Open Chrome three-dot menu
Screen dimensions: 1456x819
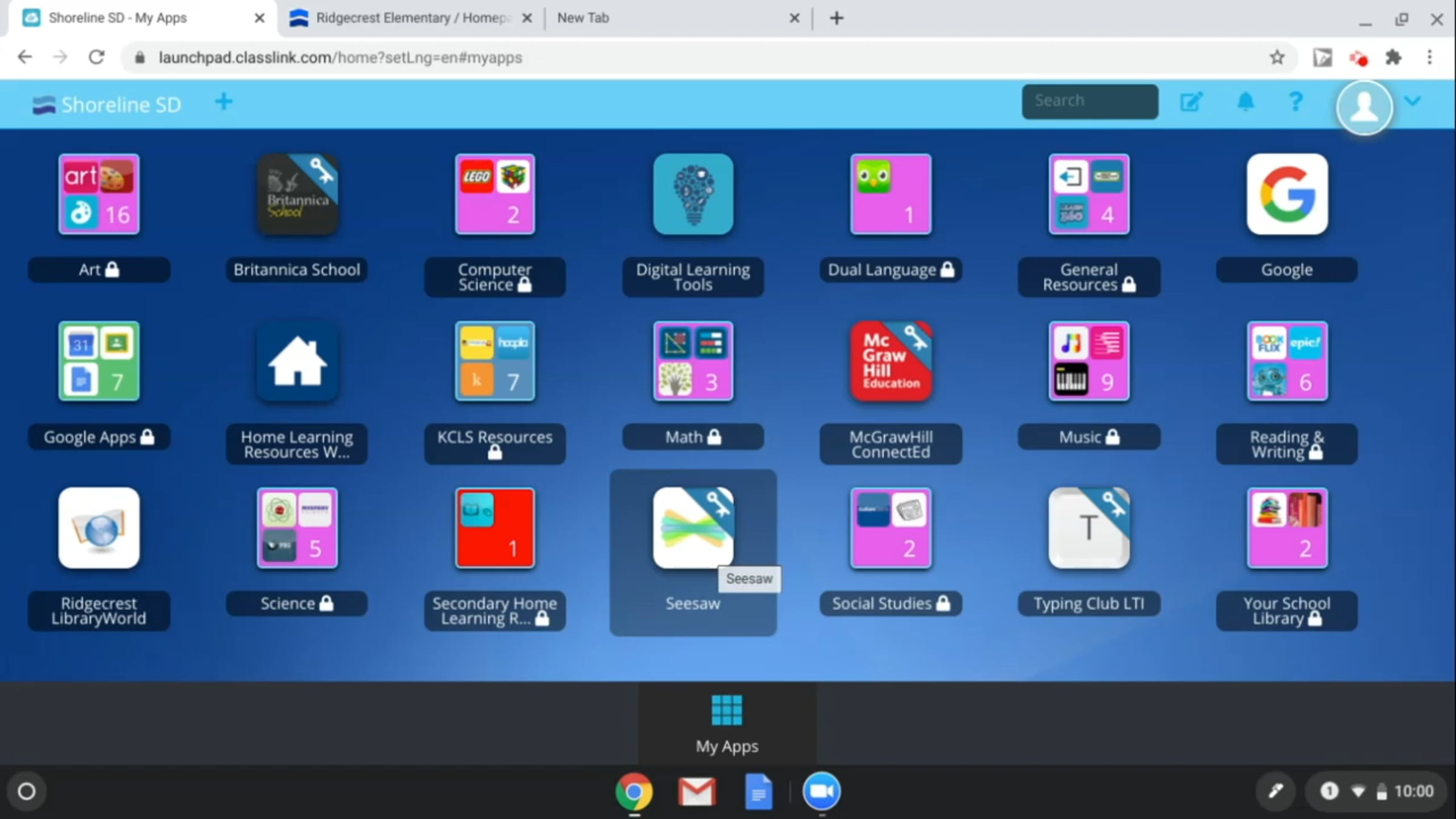(1430, 57)
